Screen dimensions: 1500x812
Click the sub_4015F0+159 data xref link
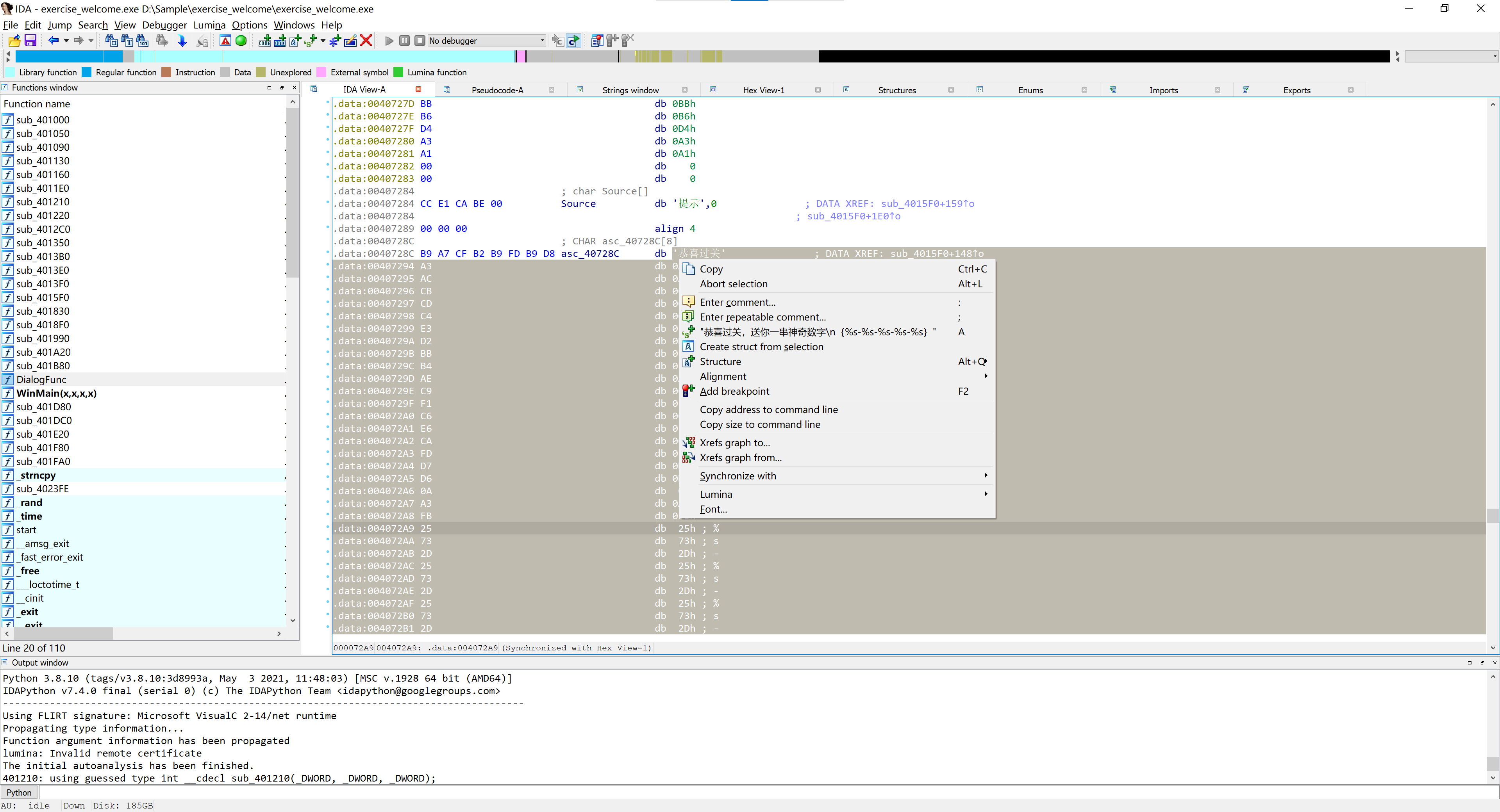[928, 204]
